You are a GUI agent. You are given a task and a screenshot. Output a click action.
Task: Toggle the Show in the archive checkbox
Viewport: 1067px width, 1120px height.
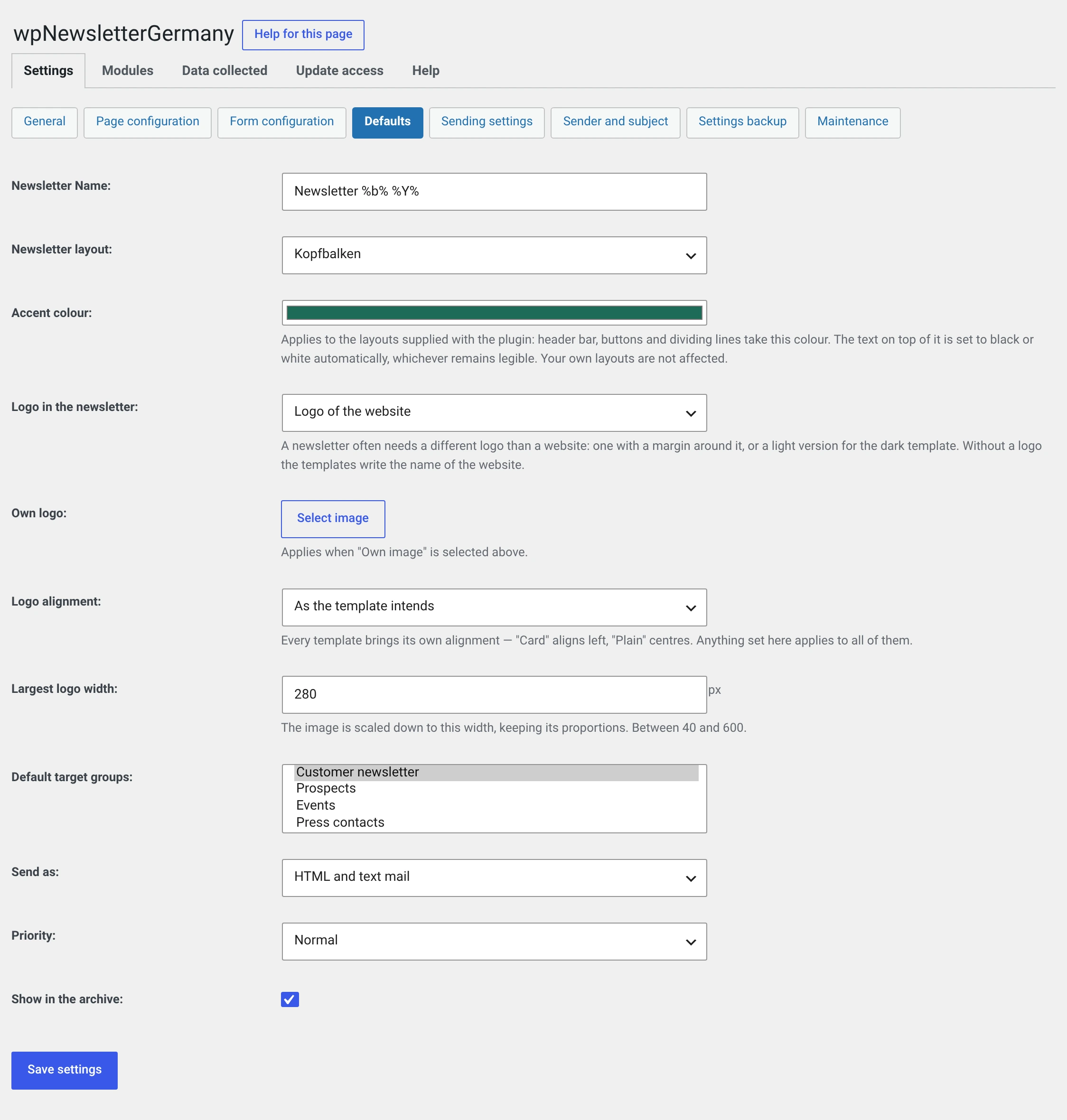click(x=290, y=999)
